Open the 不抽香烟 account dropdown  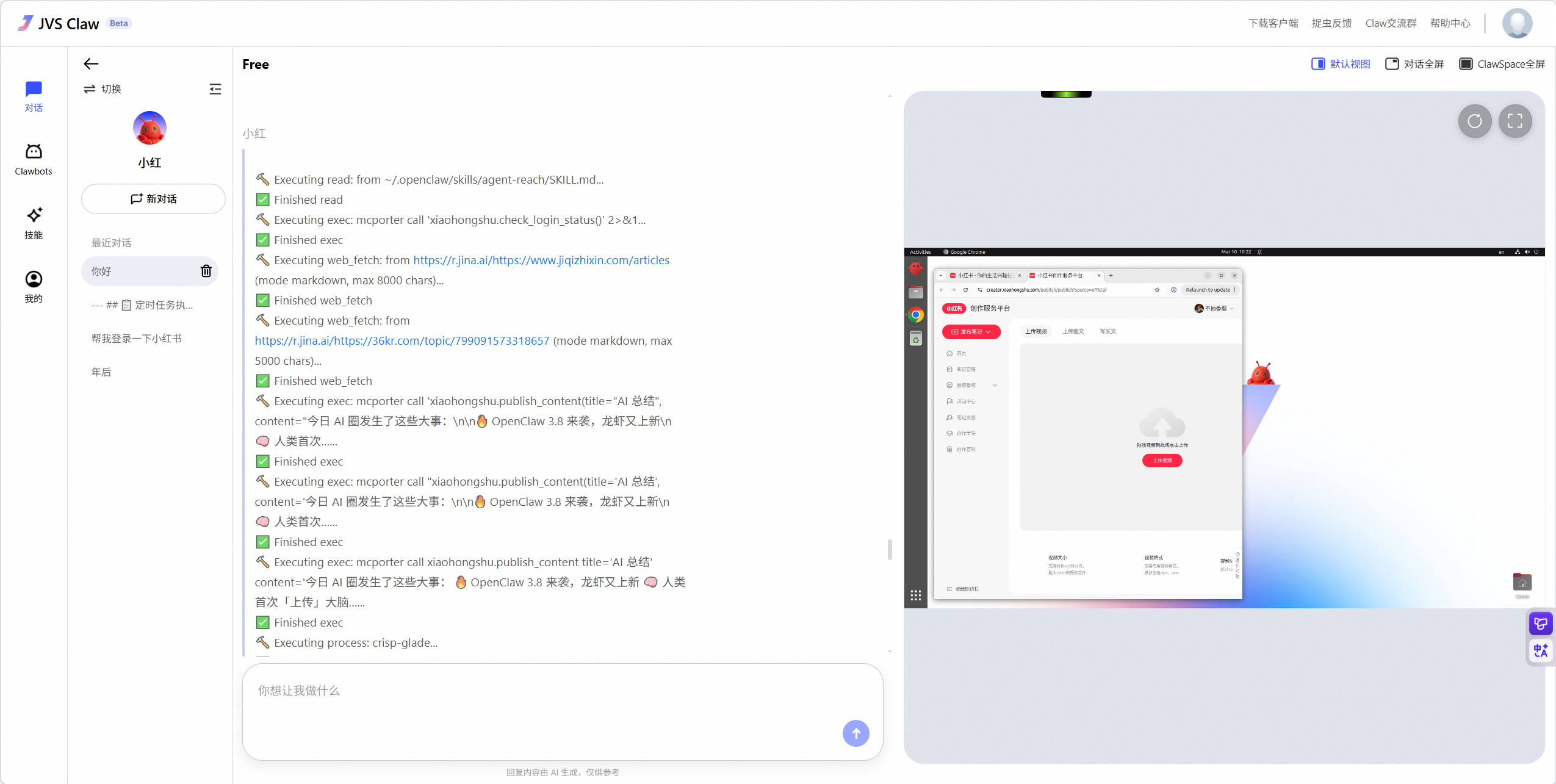[x=1216, y=308]
